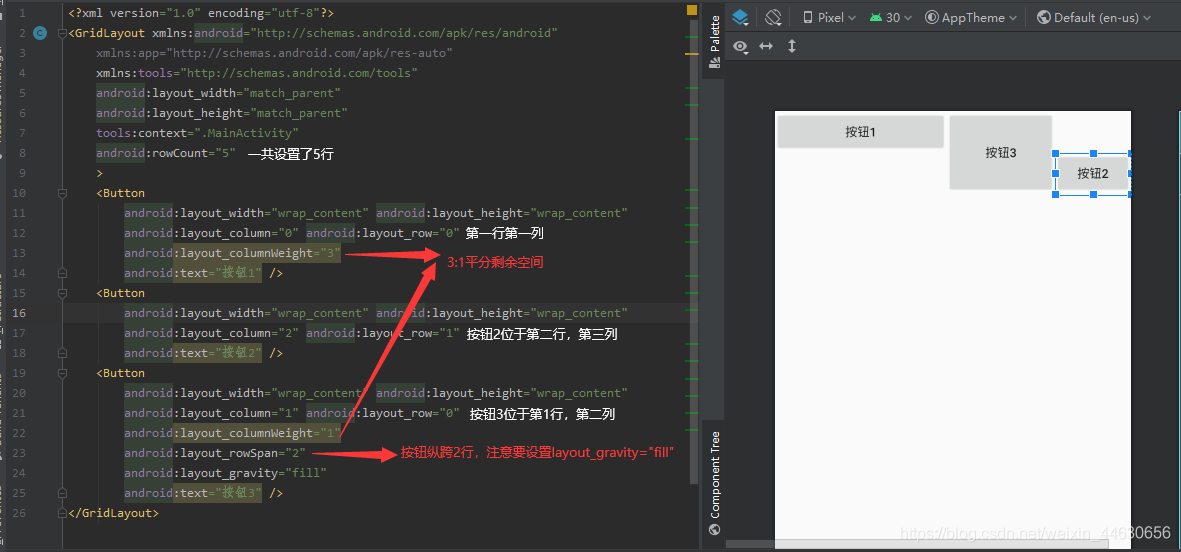Click the class gutter icon on line 2
Image resolution: width=1181 pixels, height=552 pixels.
pyautogui.click(x=40, y=33)
